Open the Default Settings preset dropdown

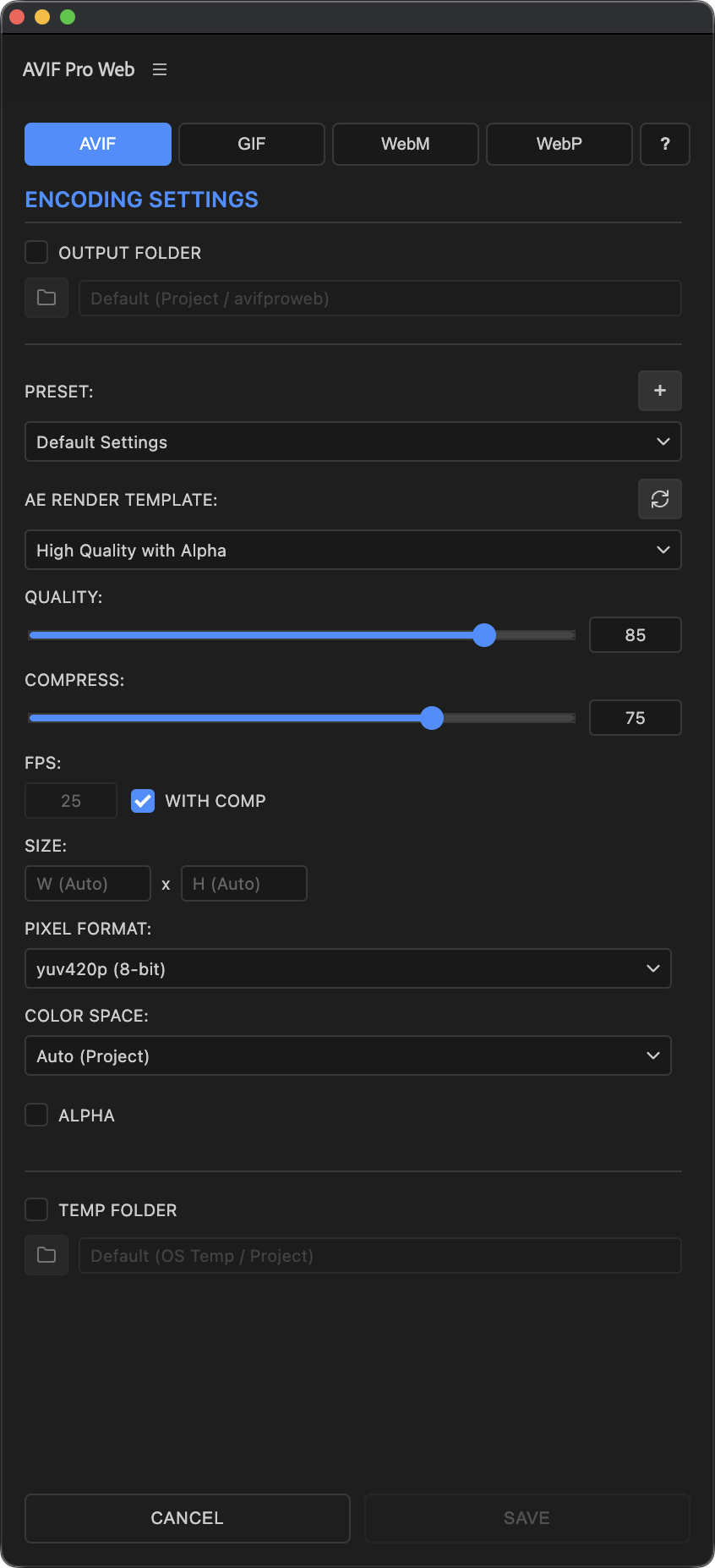point(353,441)
